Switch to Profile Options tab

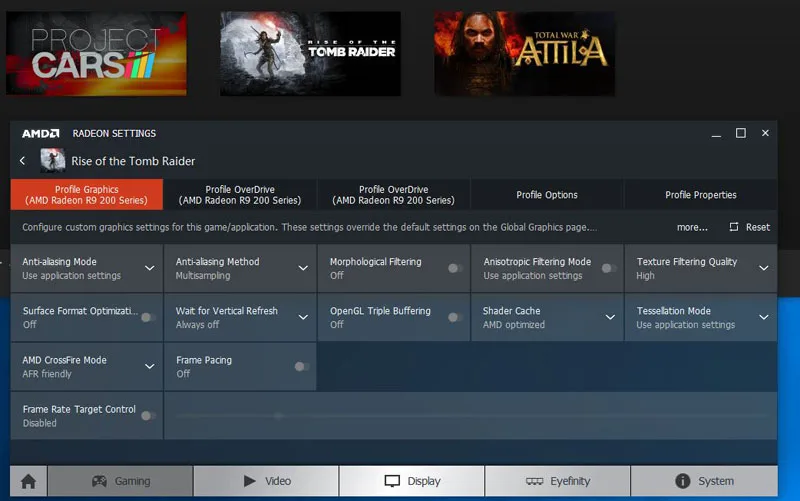547,195
